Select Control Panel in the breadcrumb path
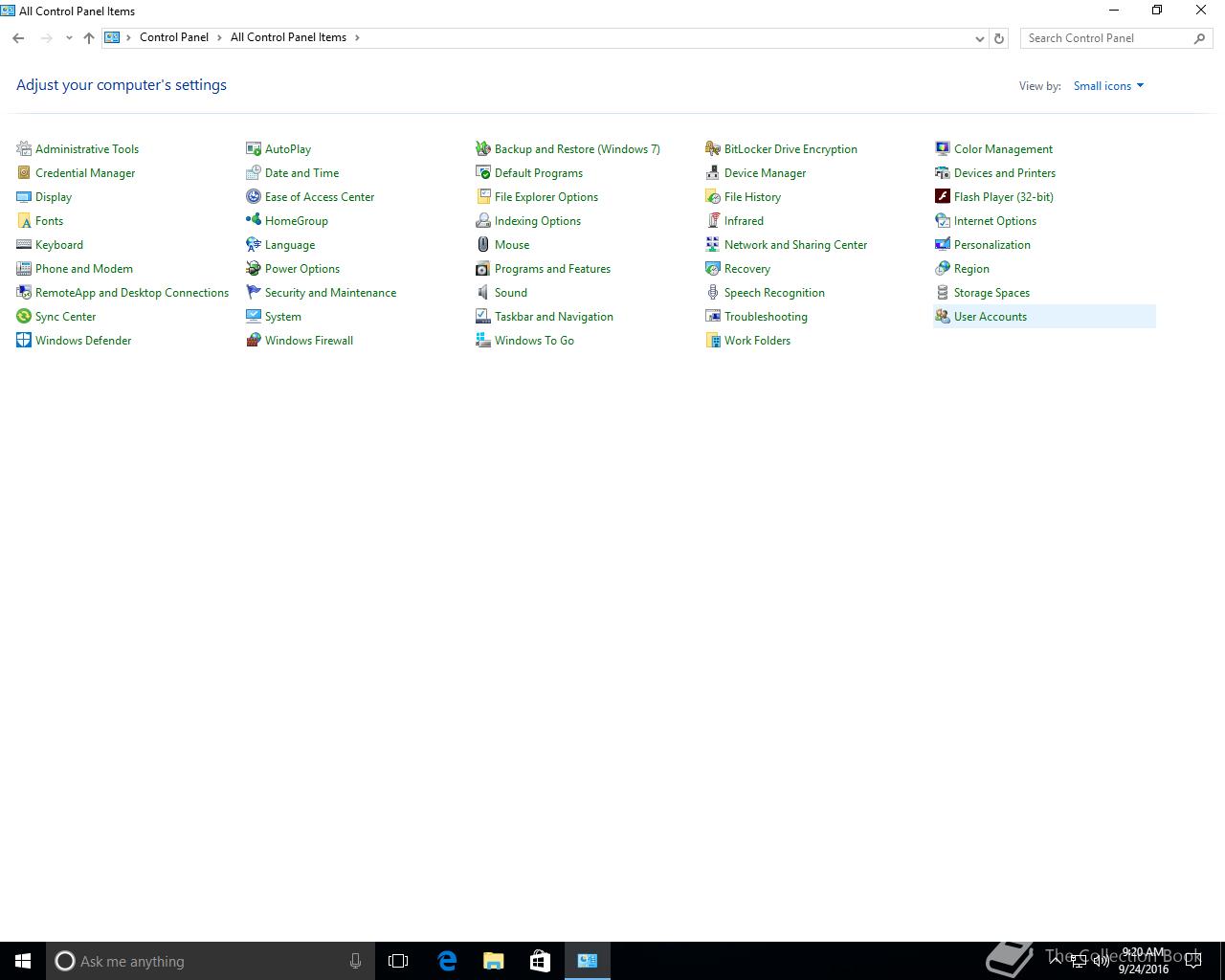 pos(173,37)
